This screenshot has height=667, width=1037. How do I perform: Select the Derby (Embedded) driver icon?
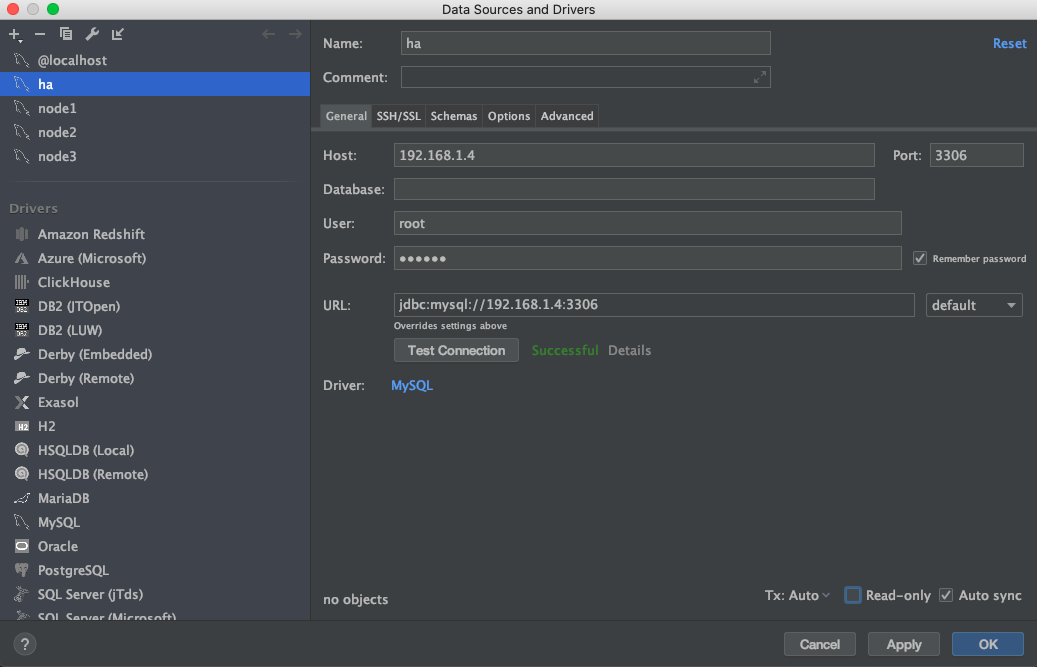click(22, 354)
